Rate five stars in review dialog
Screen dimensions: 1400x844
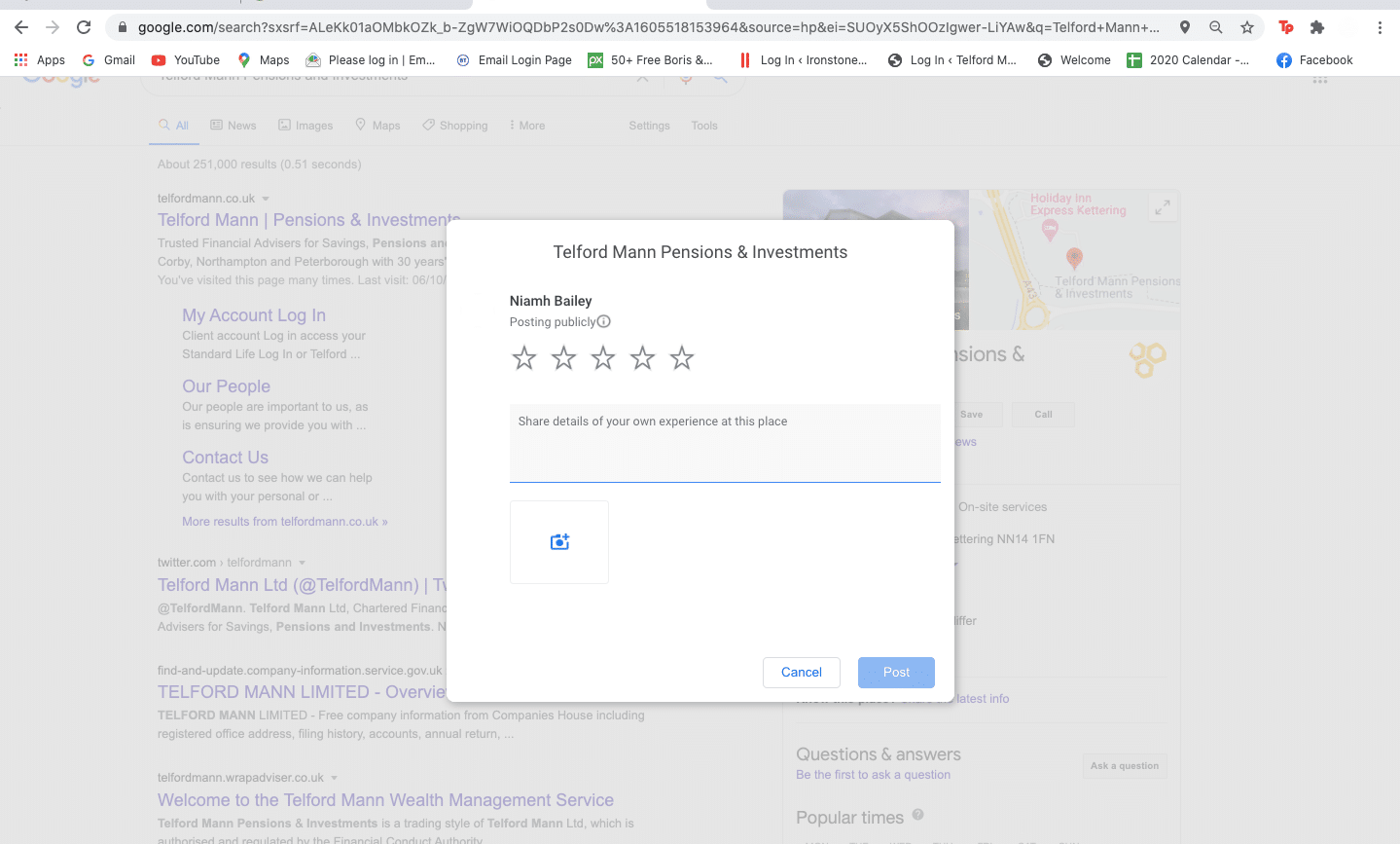point(682,358)
